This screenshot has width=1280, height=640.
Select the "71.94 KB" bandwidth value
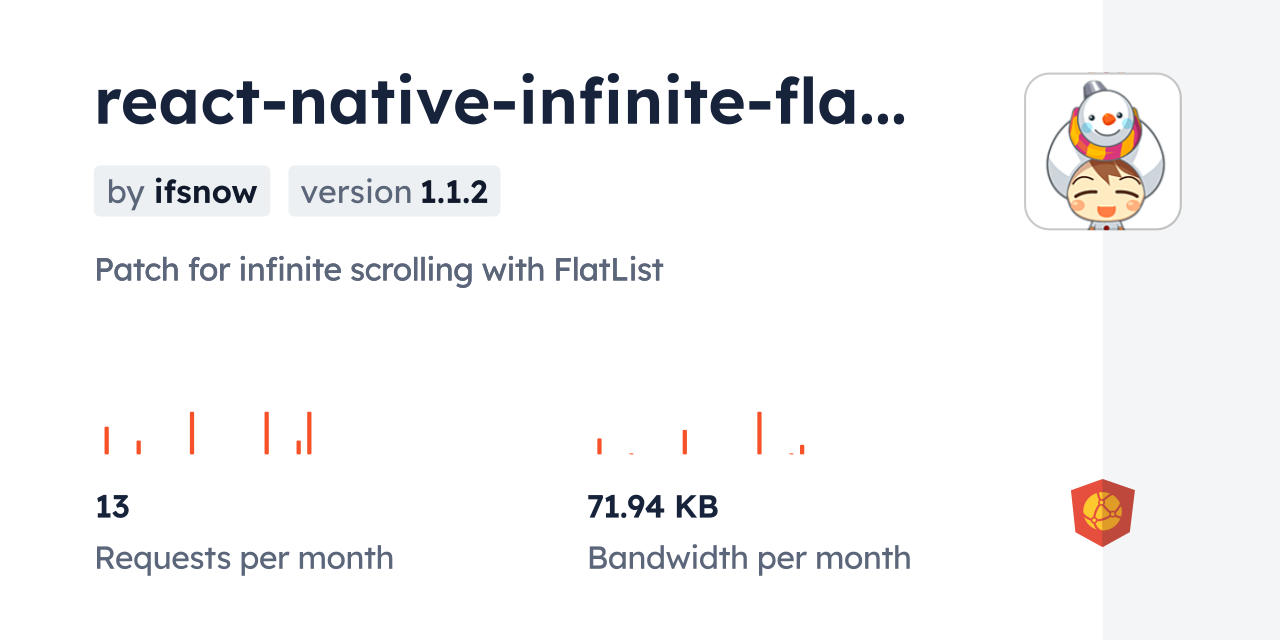(652, 507)
